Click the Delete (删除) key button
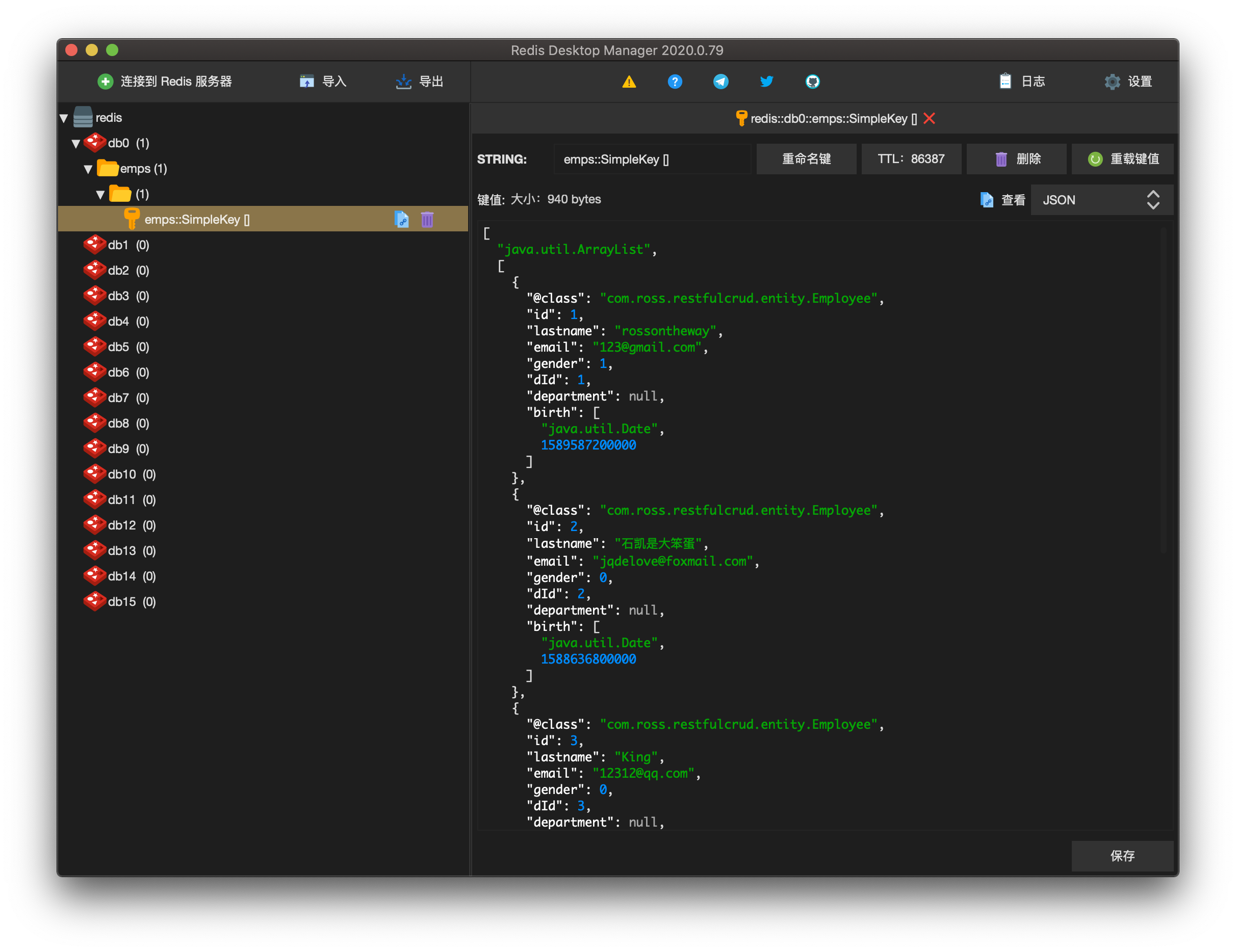Screen dimensions: 1236x952 (1016, 159)
